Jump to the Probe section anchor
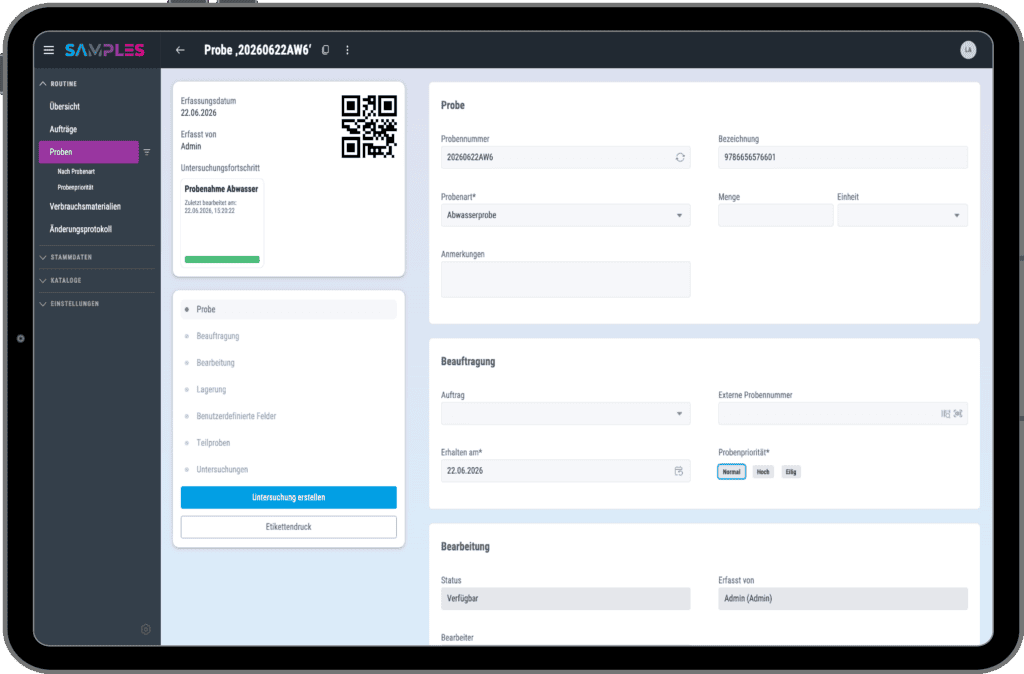 (289, 310)
